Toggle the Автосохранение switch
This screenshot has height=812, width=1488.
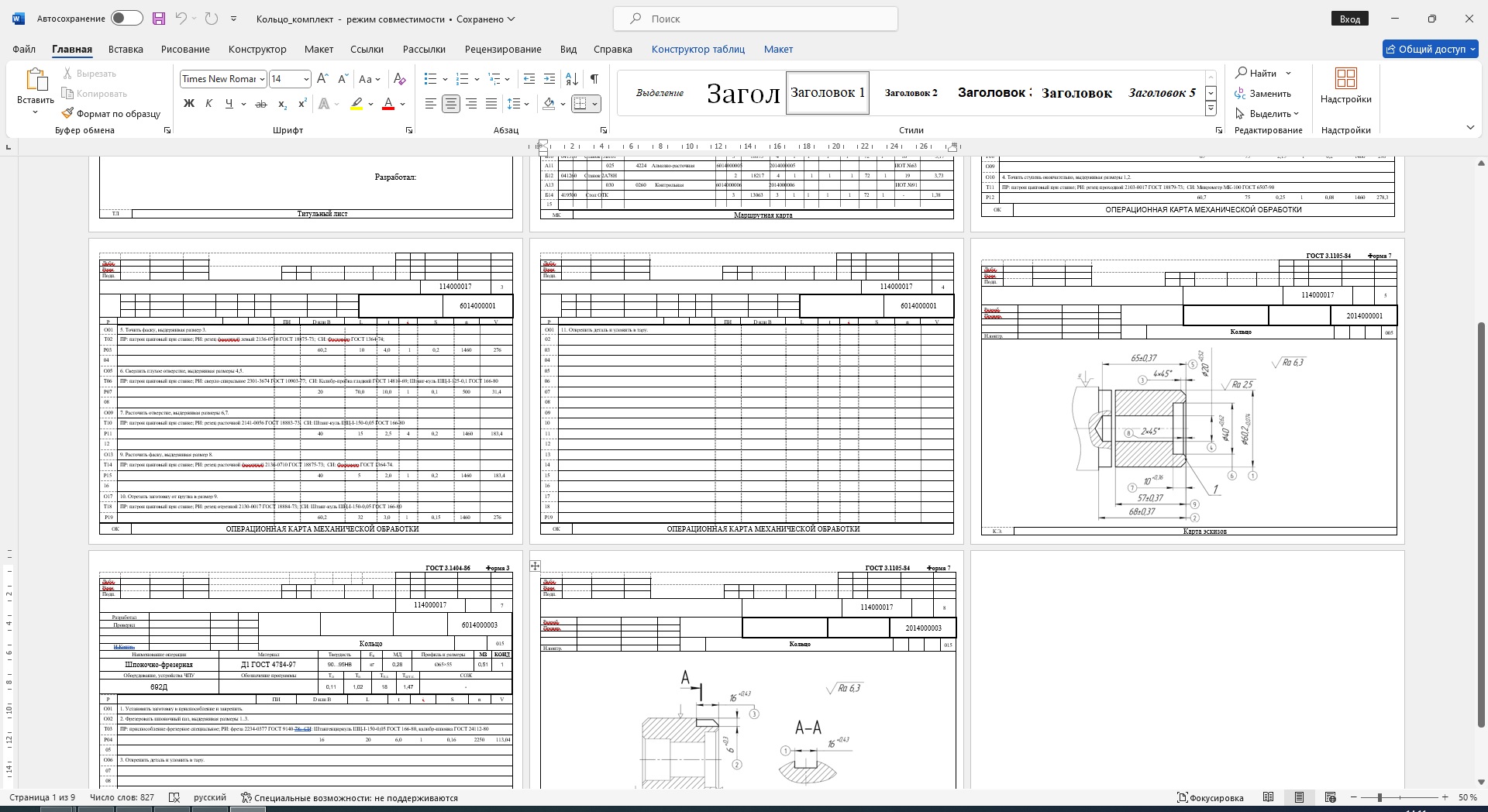coord(126,19)
